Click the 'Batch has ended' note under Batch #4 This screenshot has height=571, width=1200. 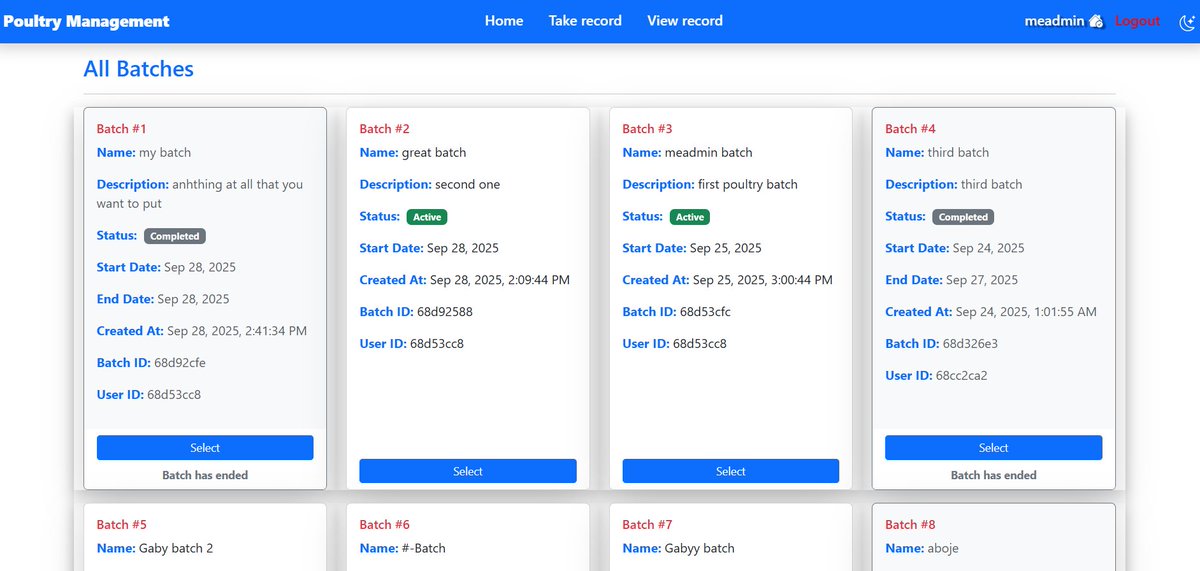[994, 476]
